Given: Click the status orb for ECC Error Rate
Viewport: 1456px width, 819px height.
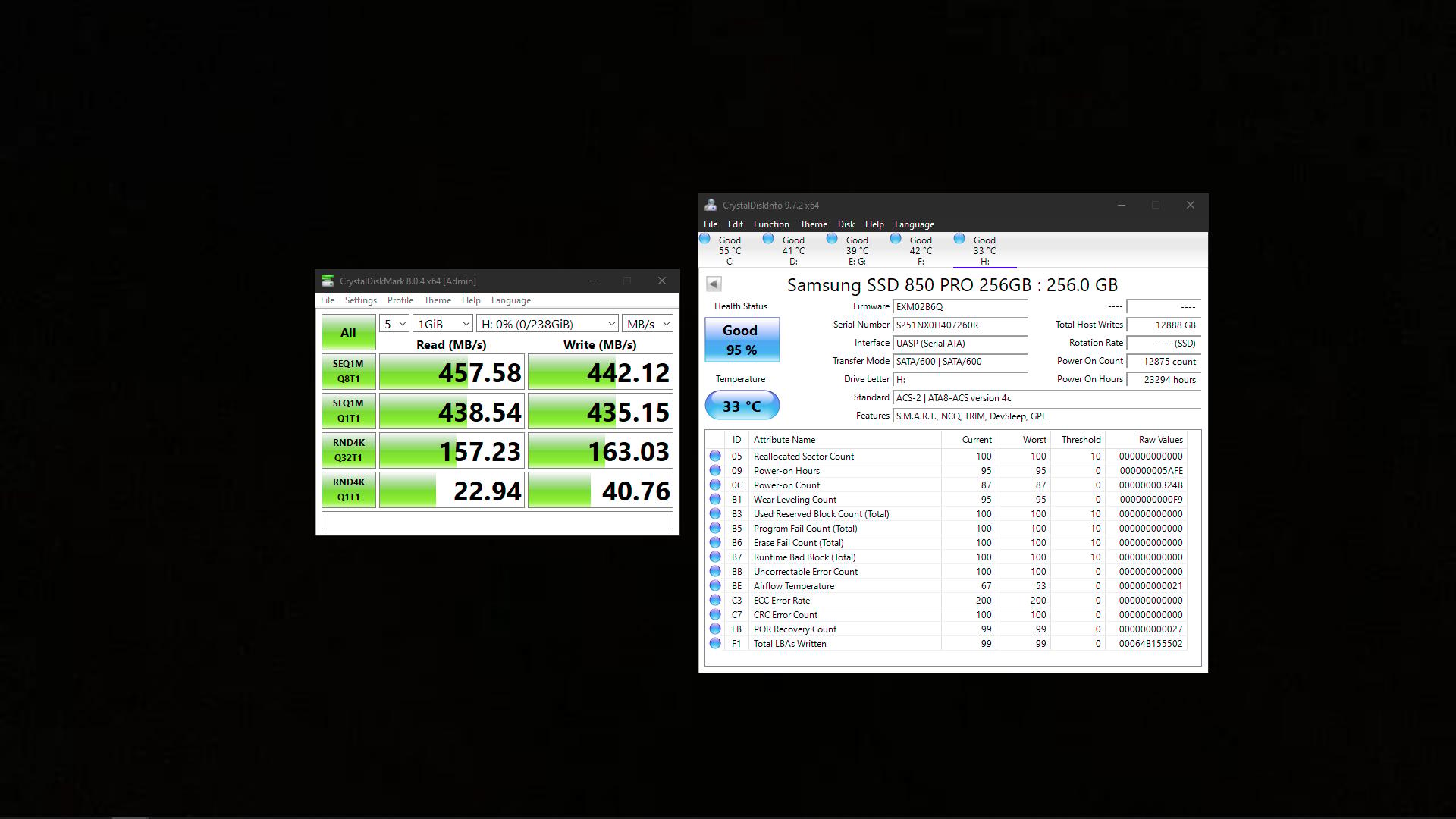Looking at the screenshot, I should pos(715,600).
